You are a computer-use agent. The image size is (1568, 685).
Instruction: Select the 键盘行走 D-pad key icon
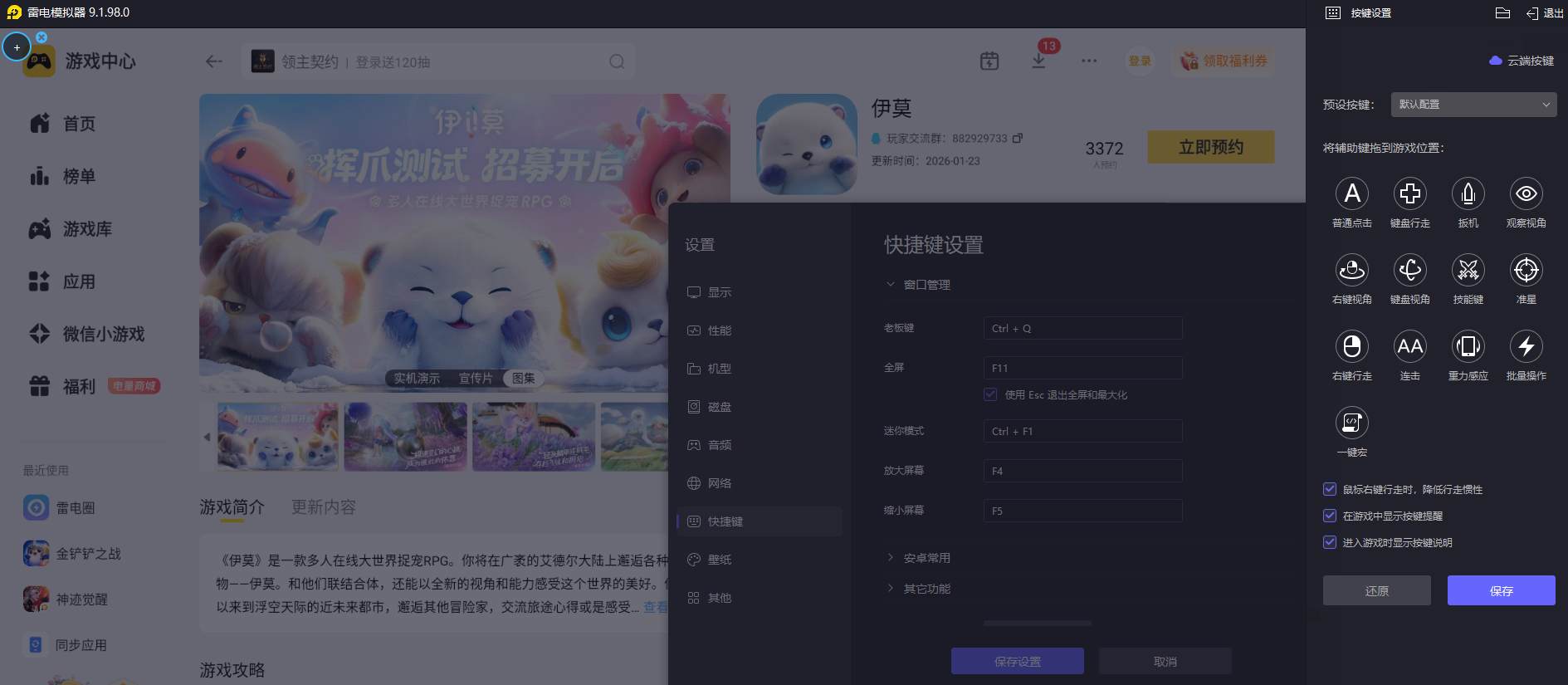pos(1409,193)
